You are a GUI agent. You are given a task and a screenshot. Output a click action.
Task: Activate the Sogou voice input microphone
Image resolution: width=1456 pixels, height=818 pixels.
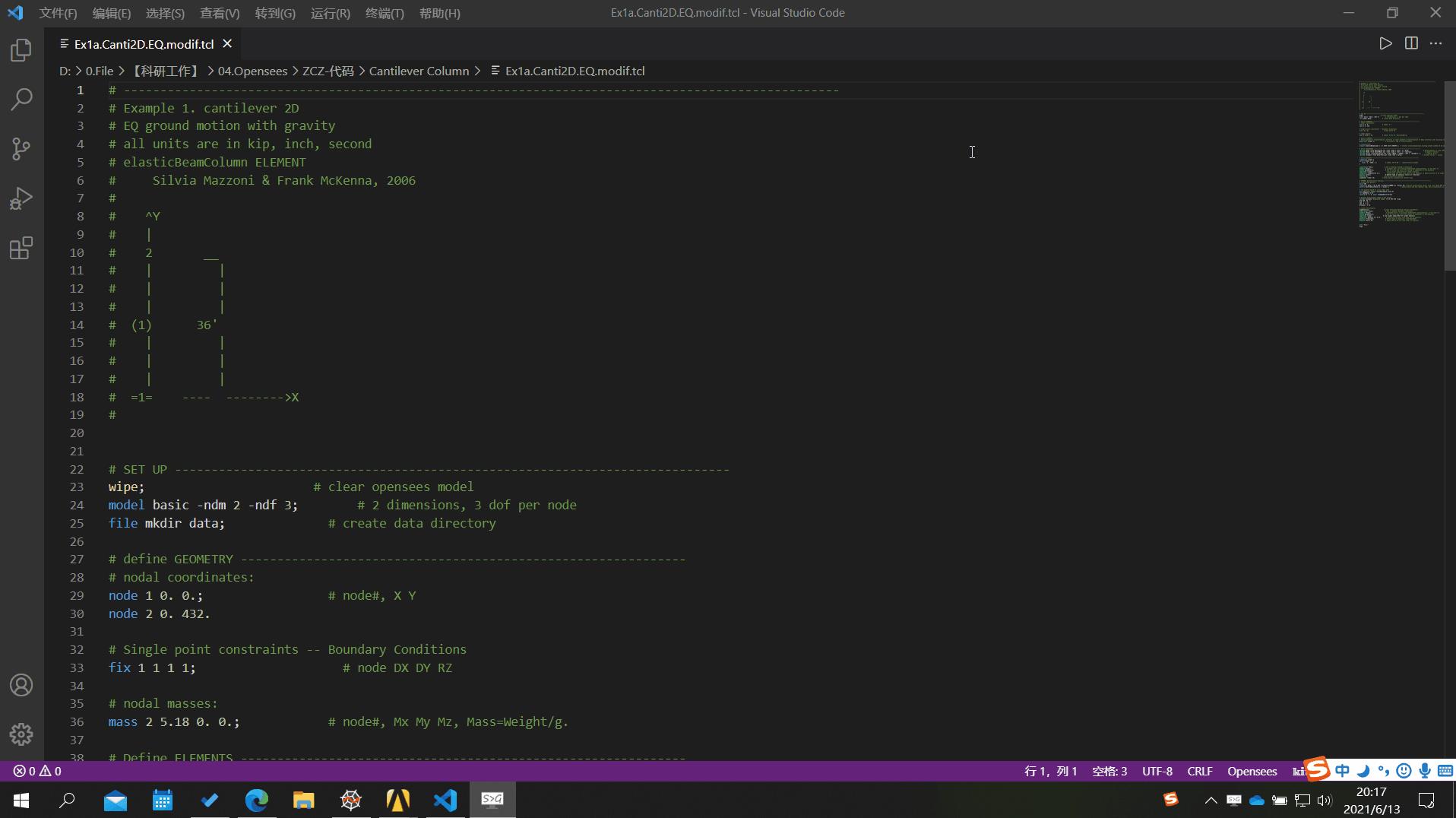tap(1424, 770)
